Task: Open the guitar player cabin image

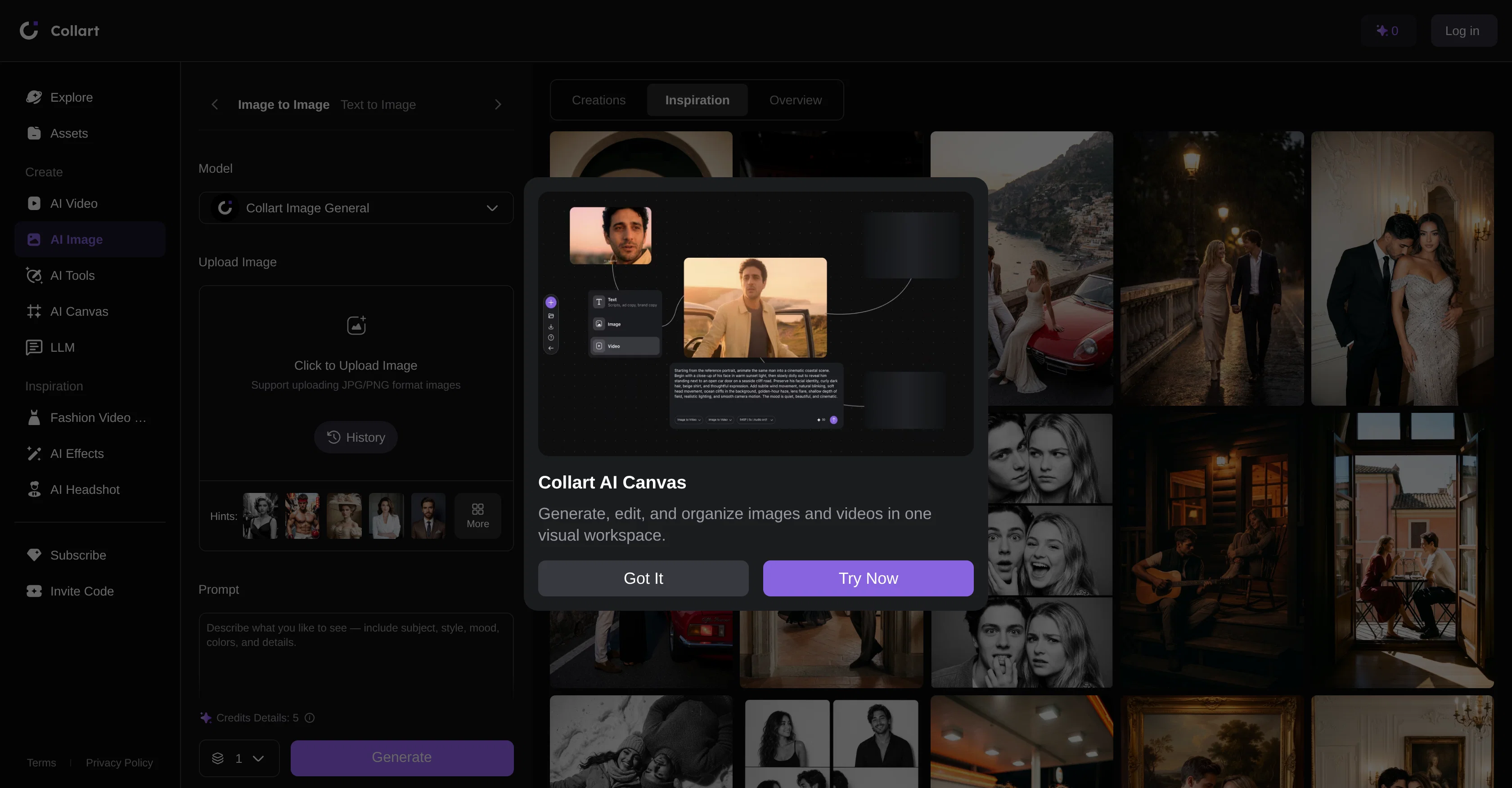Action: pyautogui.click(x=1212, y=551)
